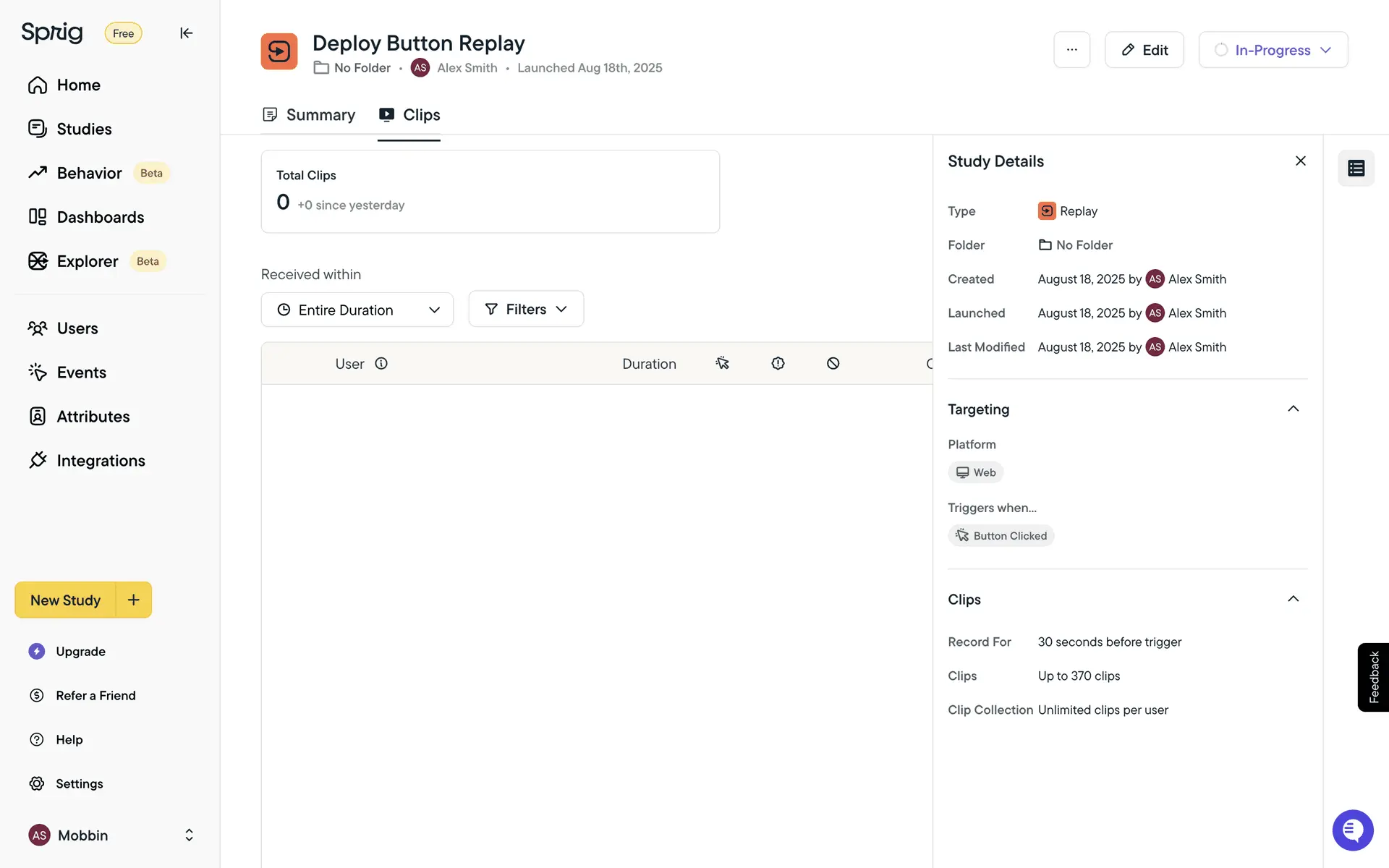Viewport: 1389px width, 868px height.
Task: Switch to the Summary tab
Action: tap(309, 115)
